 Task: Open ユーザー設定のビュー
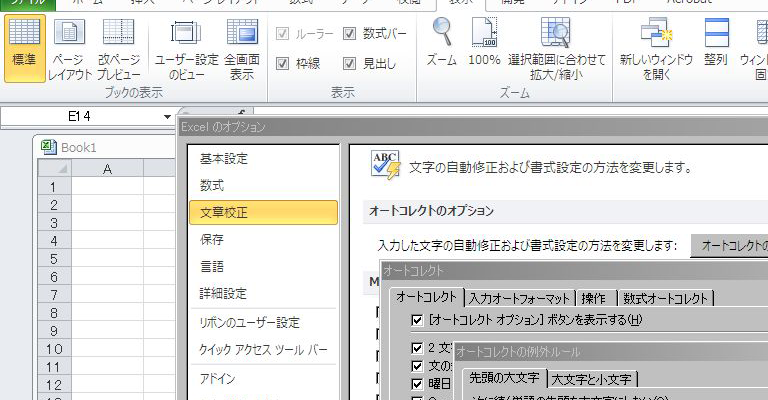pyautogui.click(x=186, y=48)
